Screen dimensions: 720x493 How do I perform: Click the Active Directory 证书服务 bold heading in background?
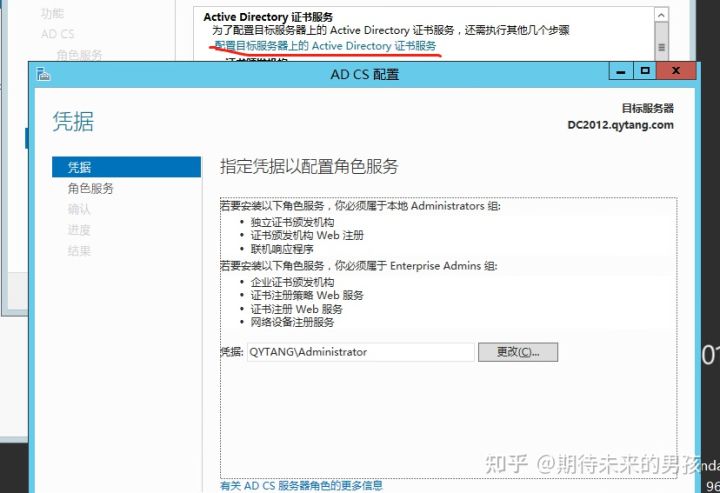pyautogui.click(x=268, y=17)
